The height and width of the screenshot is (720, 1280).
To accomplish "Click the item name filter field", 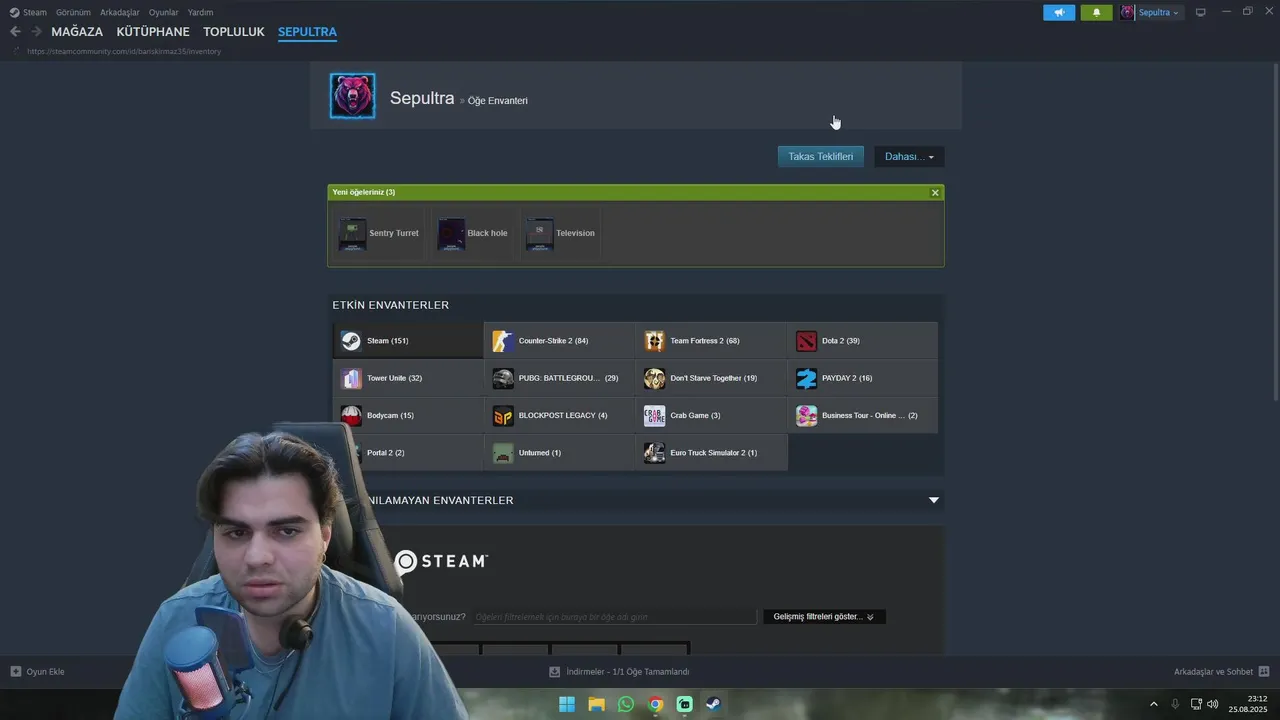I will tap(614, 617).
